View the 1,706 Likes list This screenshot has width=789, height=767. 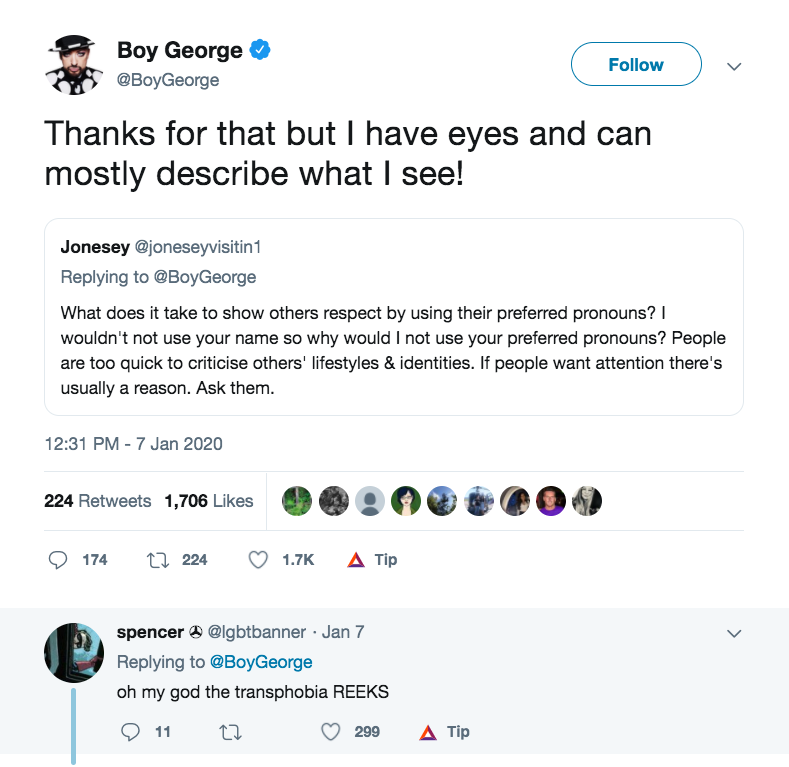coord(209,501)
